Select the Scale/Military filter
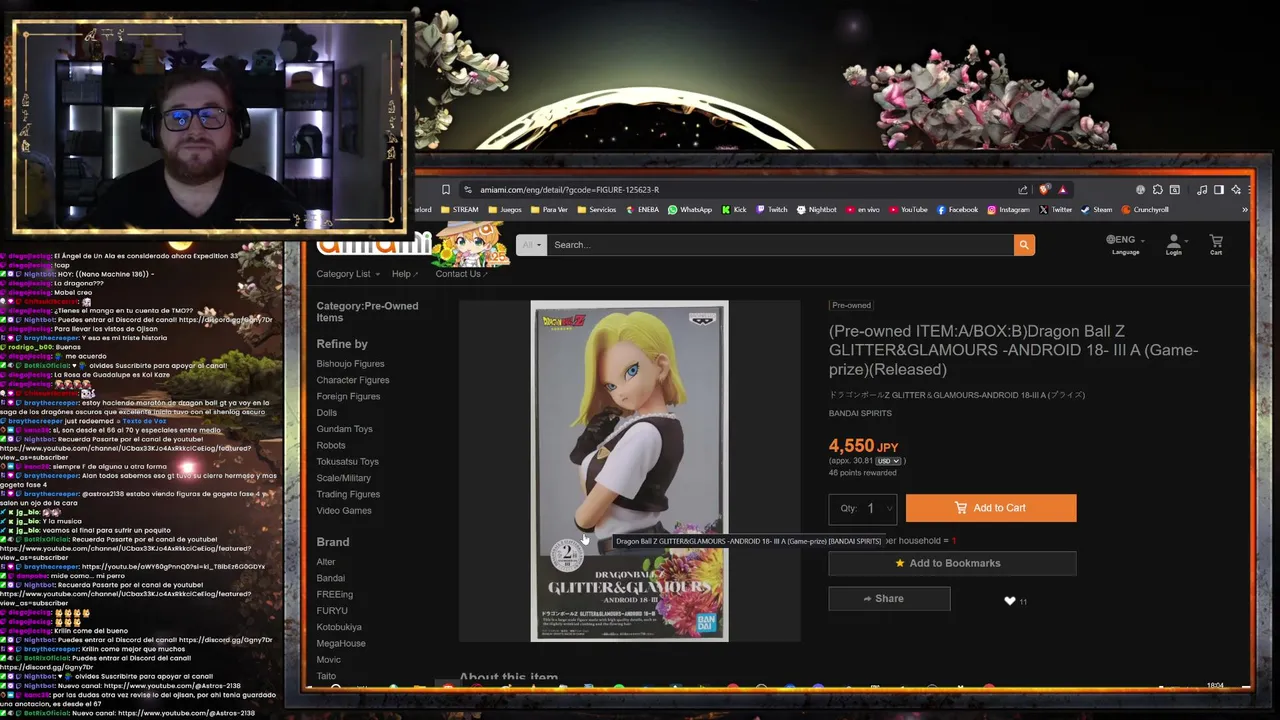The height and width of the screenshot is (720, 1280). 343,478
